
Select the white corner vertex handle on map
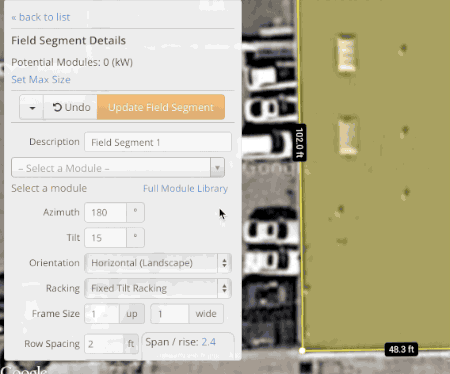click(302, 350)
